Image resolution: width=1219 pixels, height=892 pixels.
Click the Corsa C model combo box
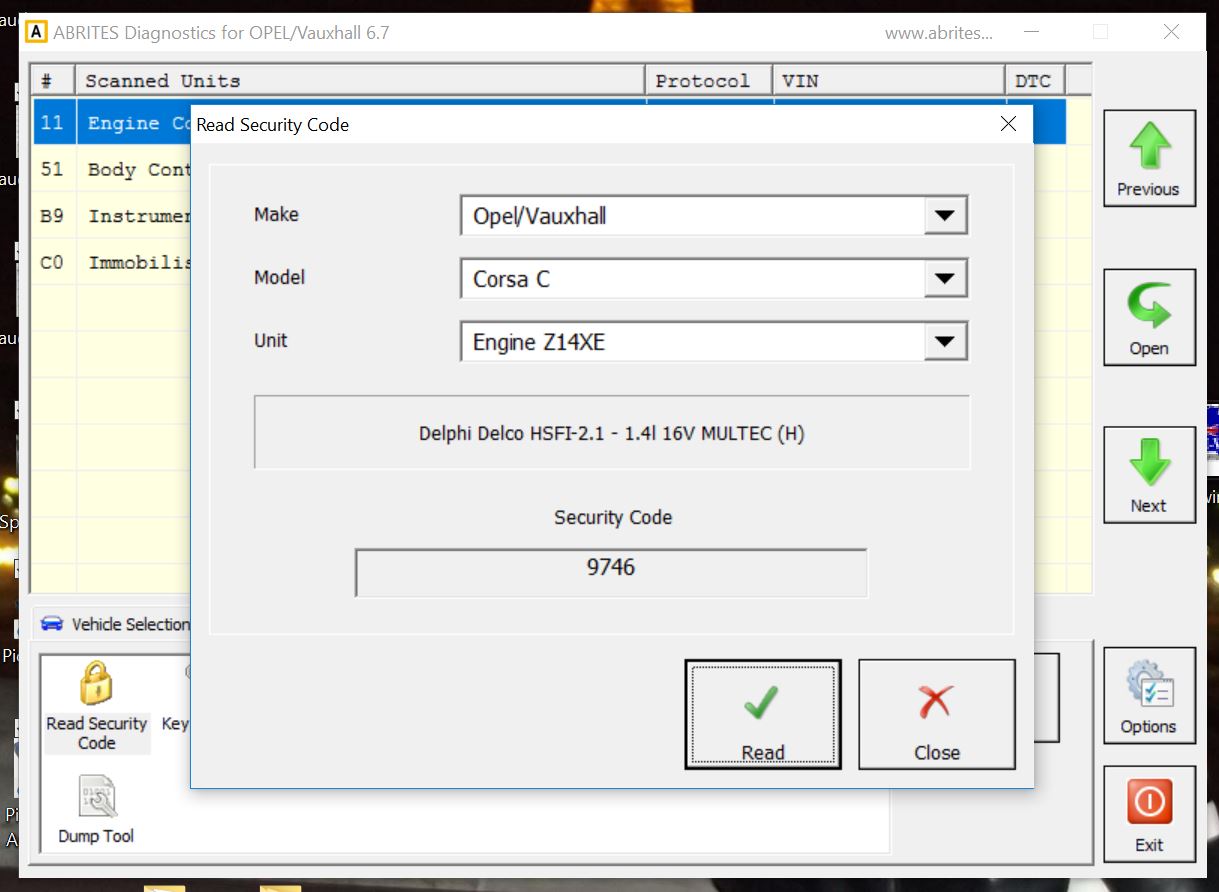point(714,278)
